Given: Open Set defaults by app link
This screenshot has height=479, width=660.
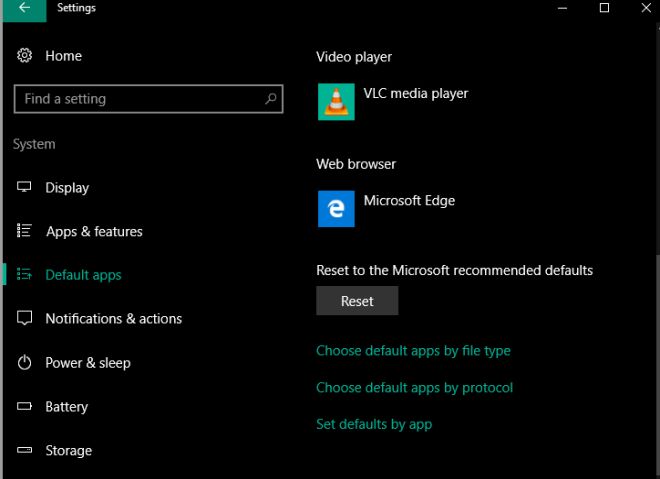Looking at the screenshot, I should pyautogui.click(x=374, y=424).
